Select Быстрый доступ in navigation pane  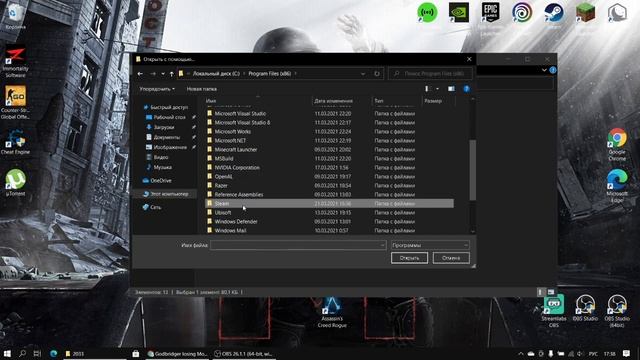click(x=169, y=107)
